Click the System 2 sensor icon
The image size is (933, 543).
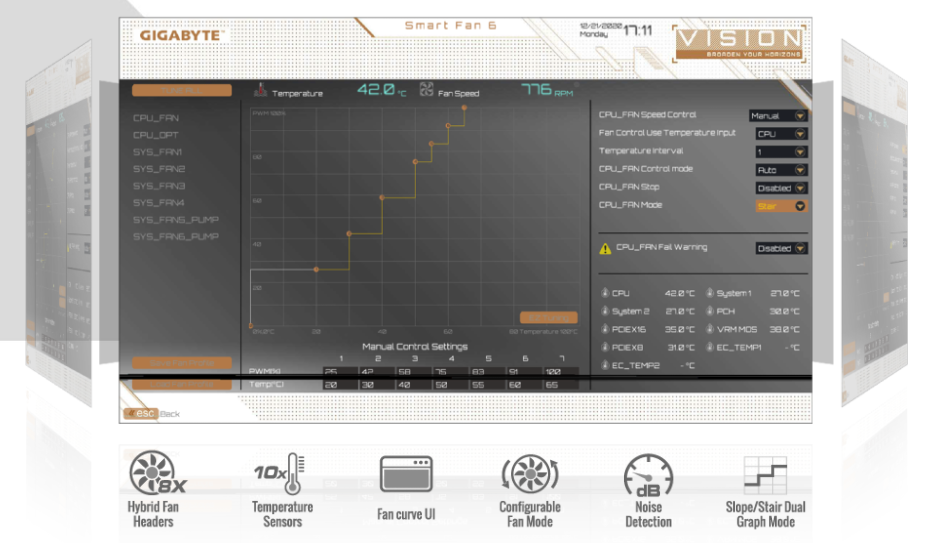605,310
